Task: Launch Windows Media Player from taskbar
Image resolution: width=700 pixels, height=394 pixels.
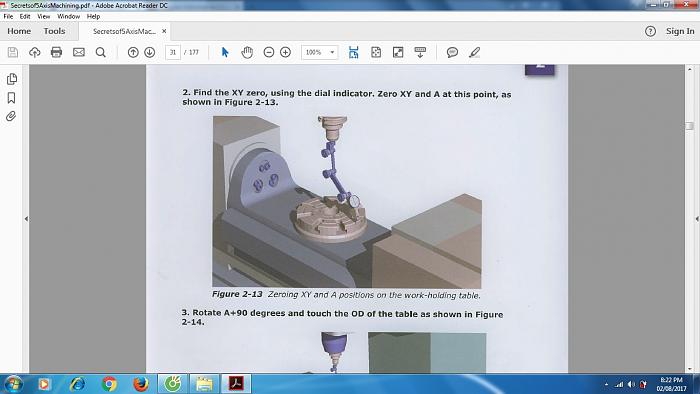Action: 44,384
